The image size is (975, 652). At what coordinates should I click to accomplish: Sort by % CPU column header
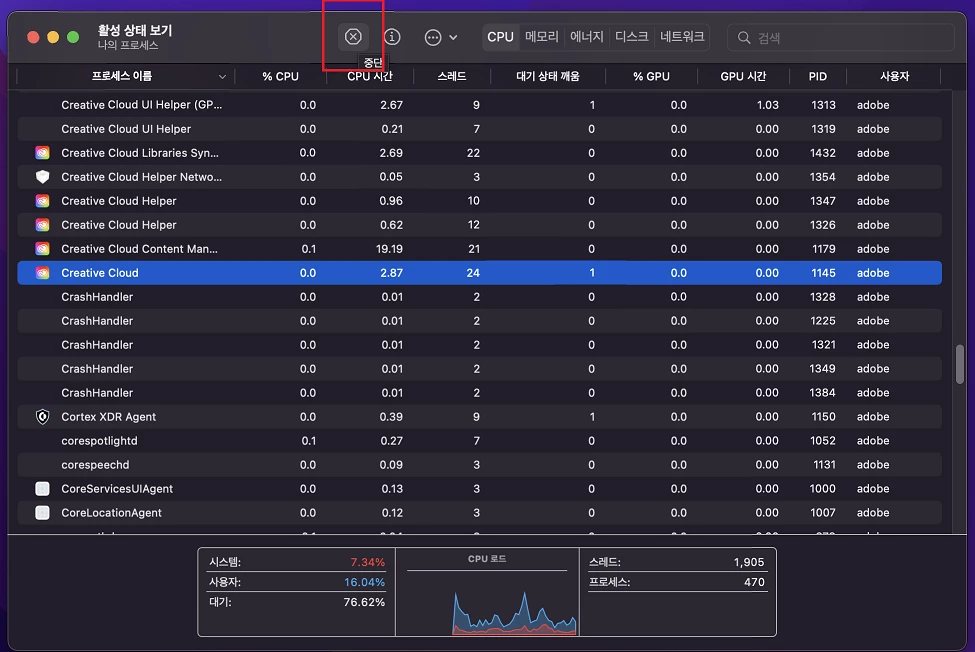click(280, 76)
